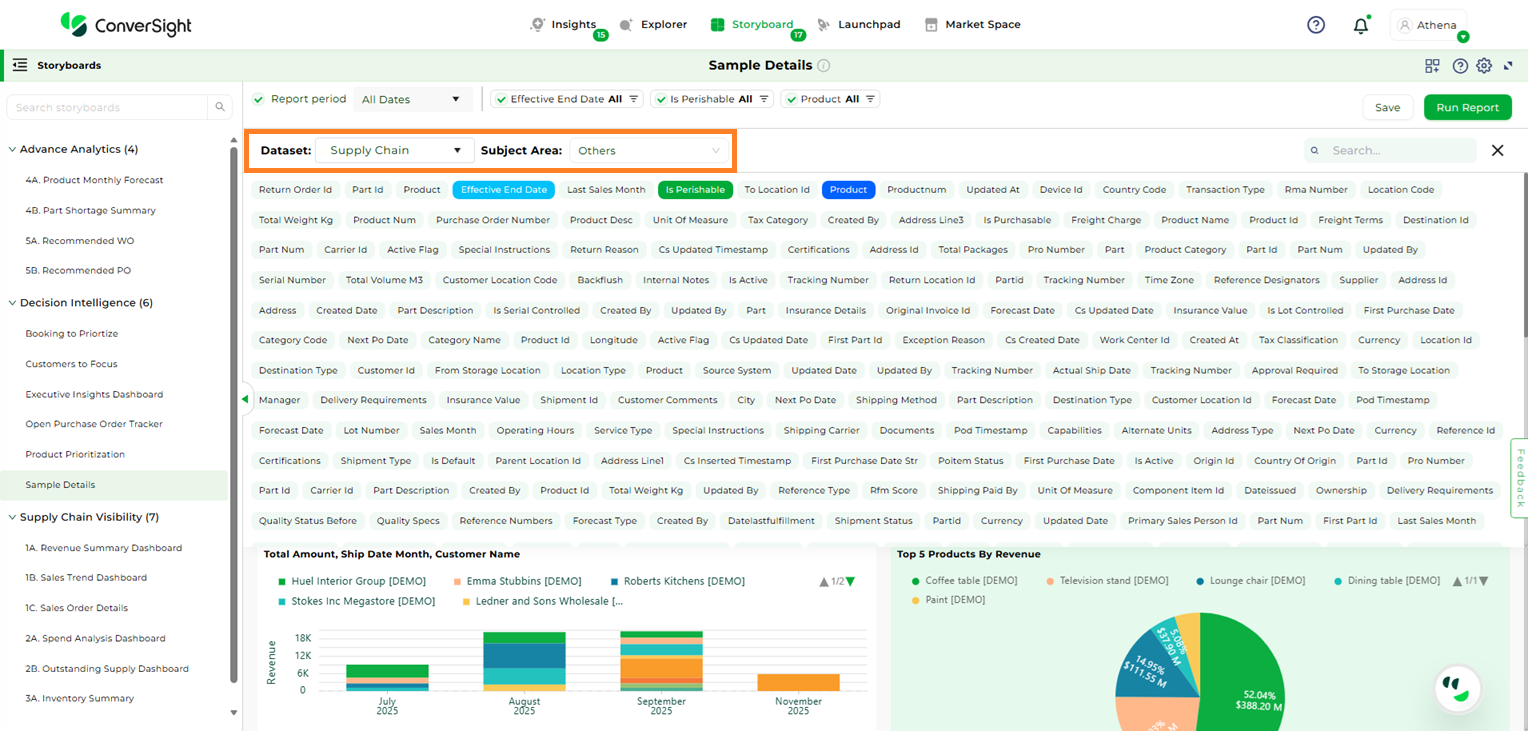Image resolution: width=1528 pixels, height=731 pixels.
Task: Uncheck the Effective End Date filter
Action: point(501,99)
